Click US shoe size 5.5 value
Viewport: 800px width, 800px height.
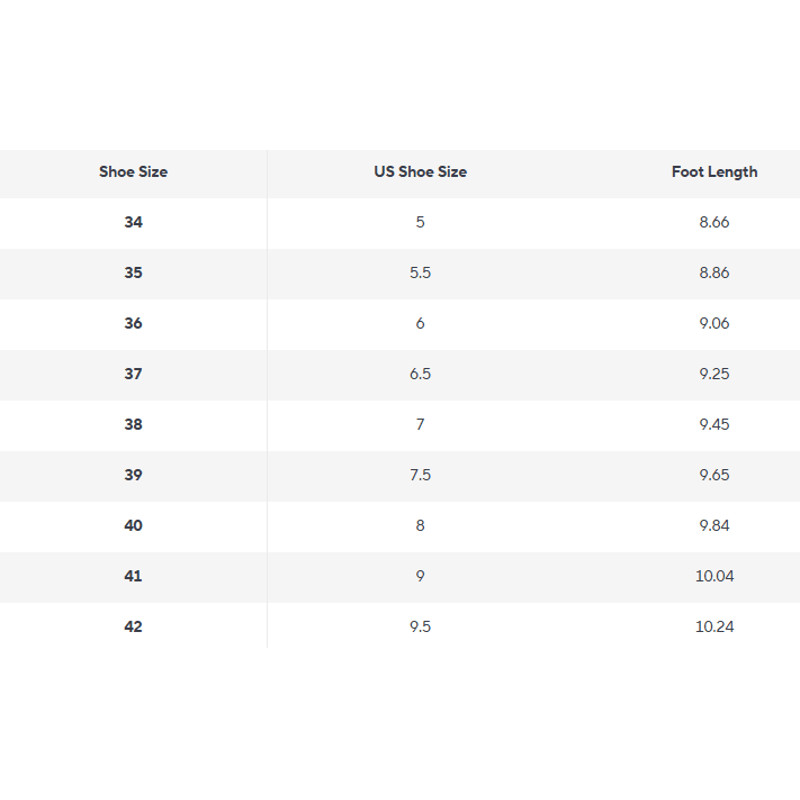click(x=420, y=273)
